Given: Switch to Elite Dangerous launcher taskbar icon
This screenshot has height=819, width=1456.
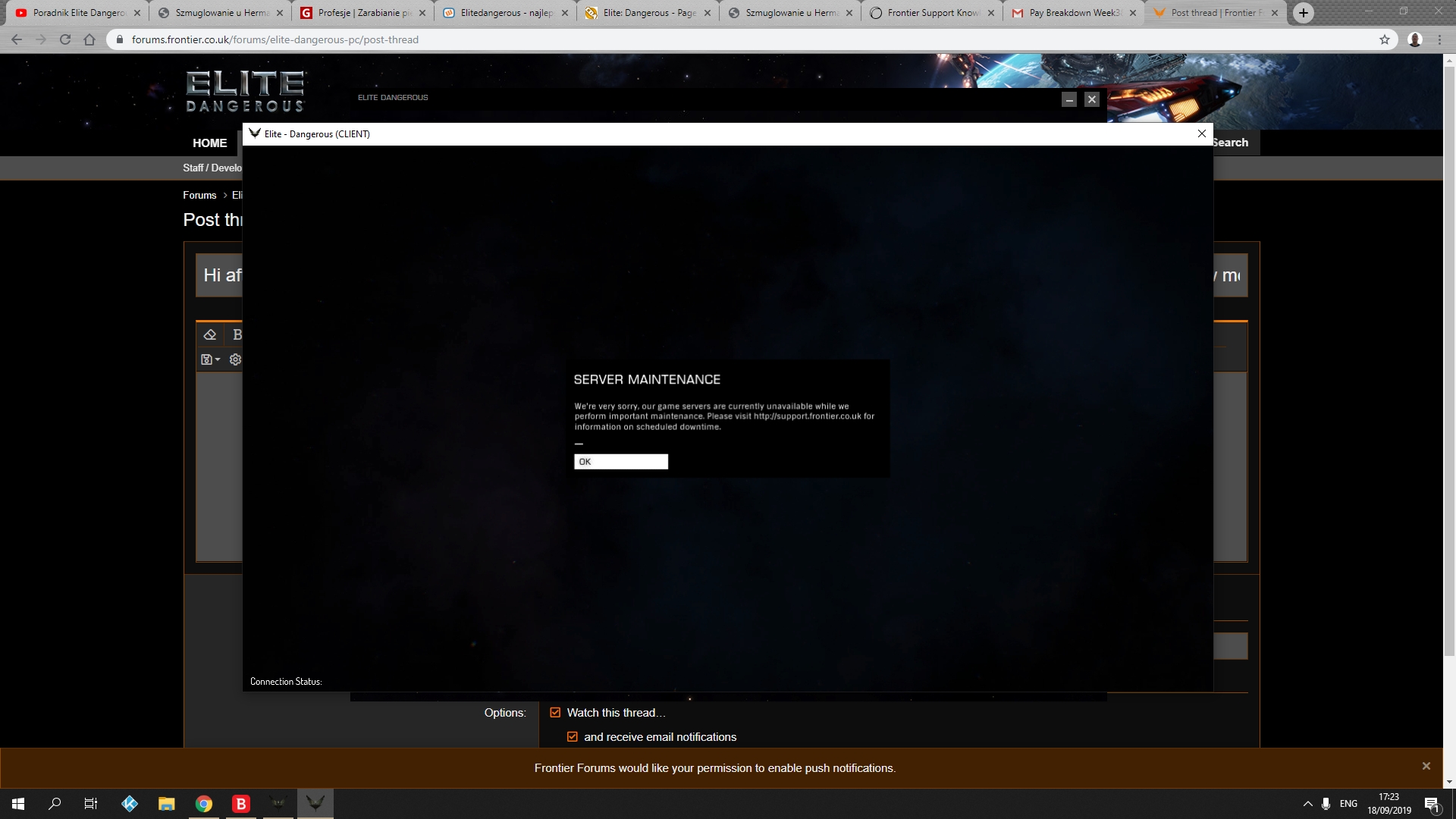Looking at the screenshot, I should click(278, 804).
